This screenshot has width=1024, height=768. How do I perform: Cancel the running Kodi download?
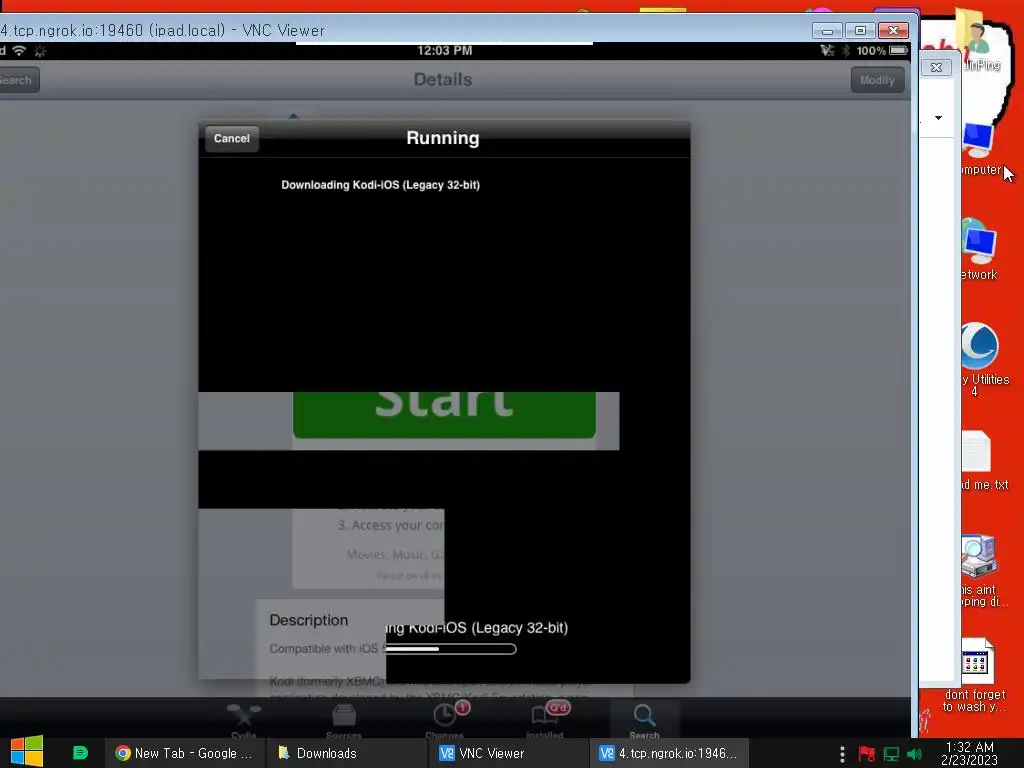click(x=232, y=138)
